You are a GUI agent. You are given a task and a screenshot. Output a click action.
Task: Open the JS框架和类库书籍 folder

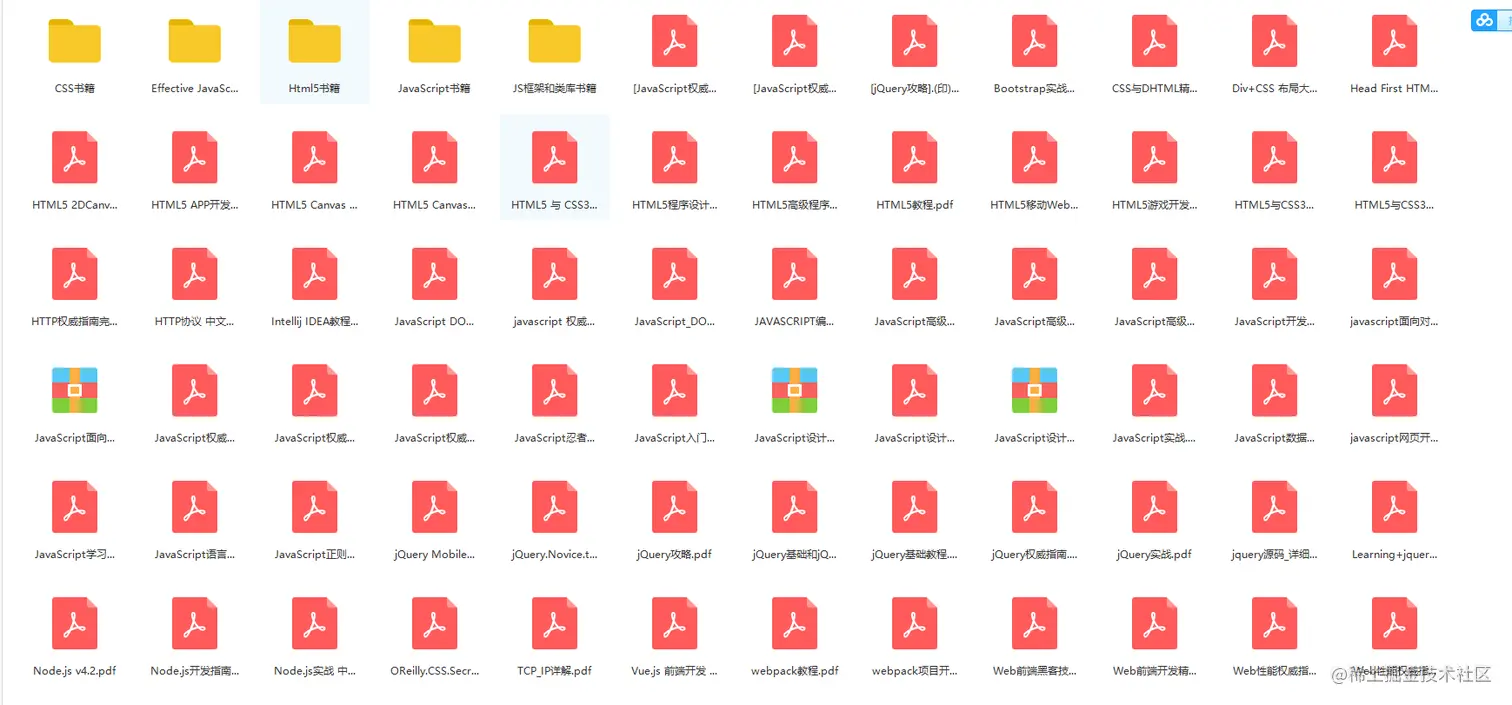[x=555, y=42]
